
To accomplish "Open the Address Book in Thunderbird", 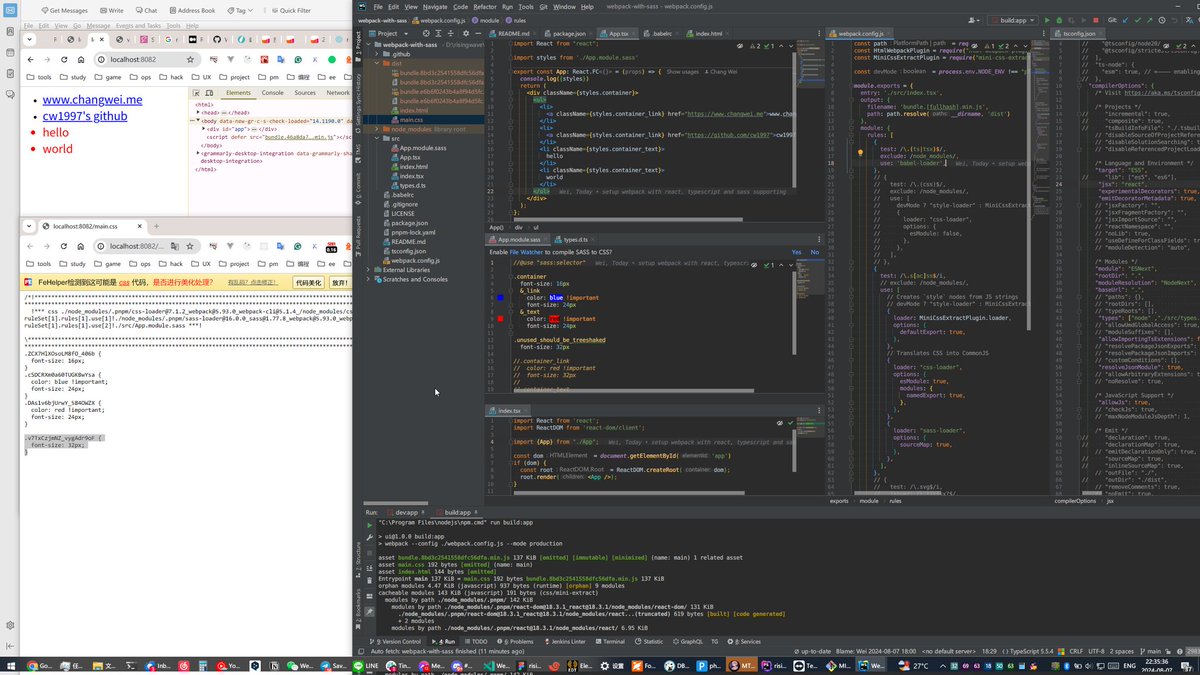I will (x=191, y=10).
